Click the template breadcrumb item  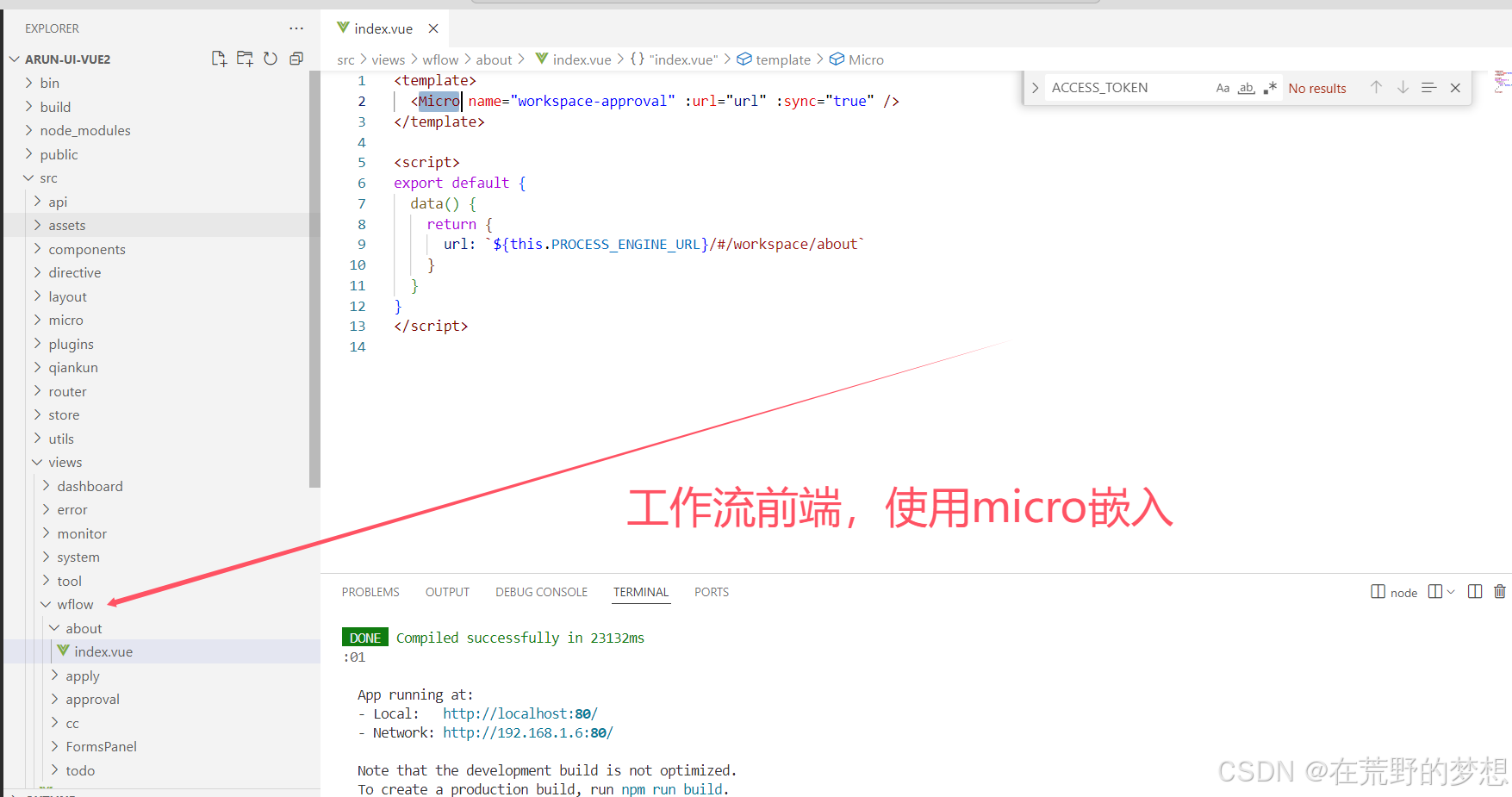[774, 60]
